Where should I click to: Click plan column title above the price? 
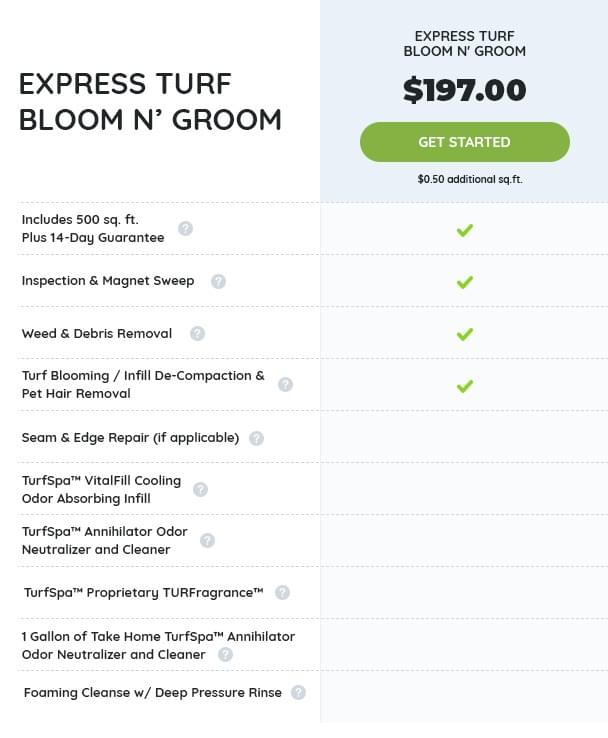464,44
